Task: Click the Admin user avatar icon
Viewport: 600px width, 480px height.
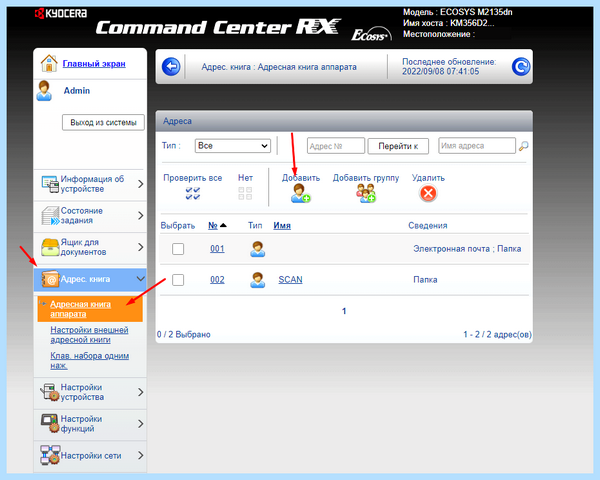Action: tap(44, 91)
